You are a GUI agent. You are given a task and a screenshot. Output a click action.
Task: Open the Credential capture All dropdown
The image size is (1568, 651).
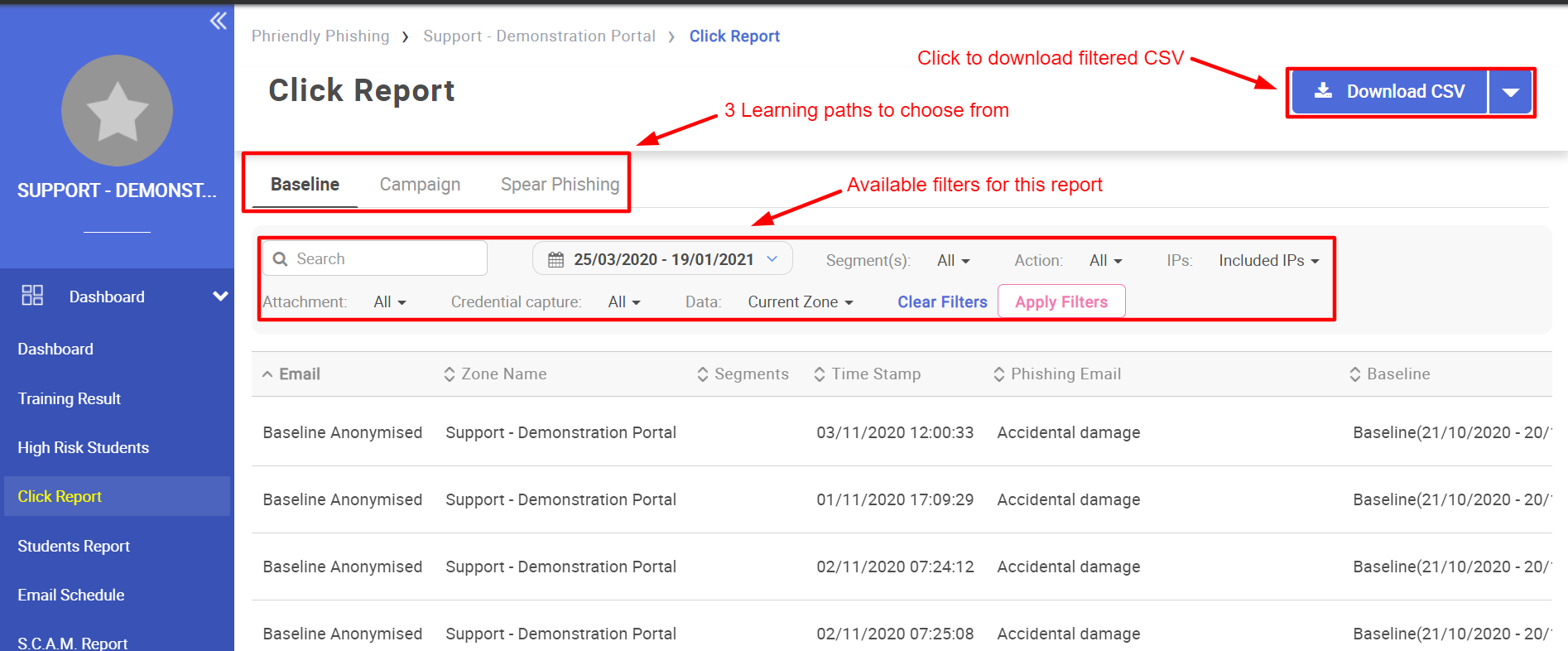[624, 302]
